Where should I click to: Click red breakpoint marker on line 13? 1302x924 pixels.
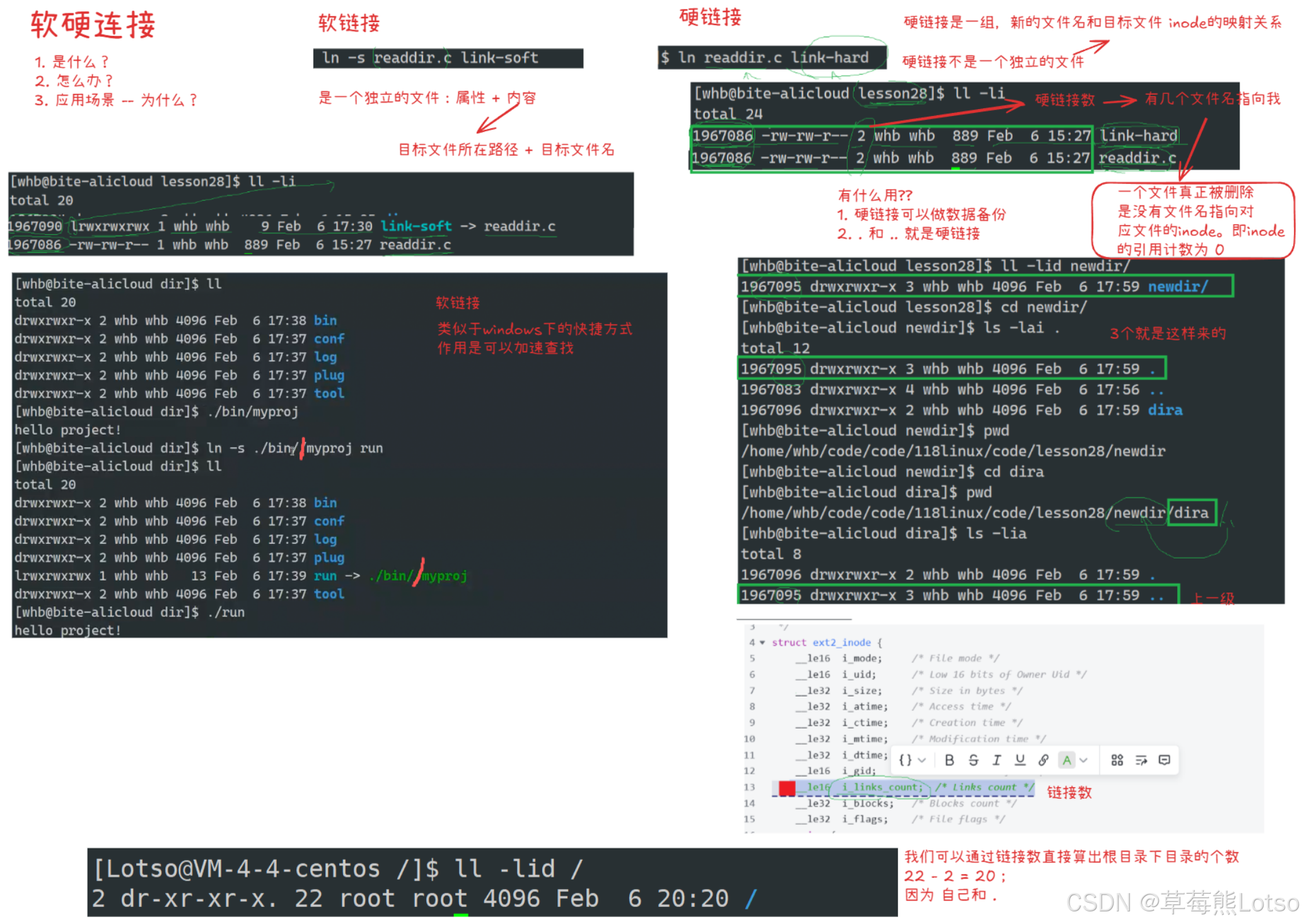coord(787,787)
